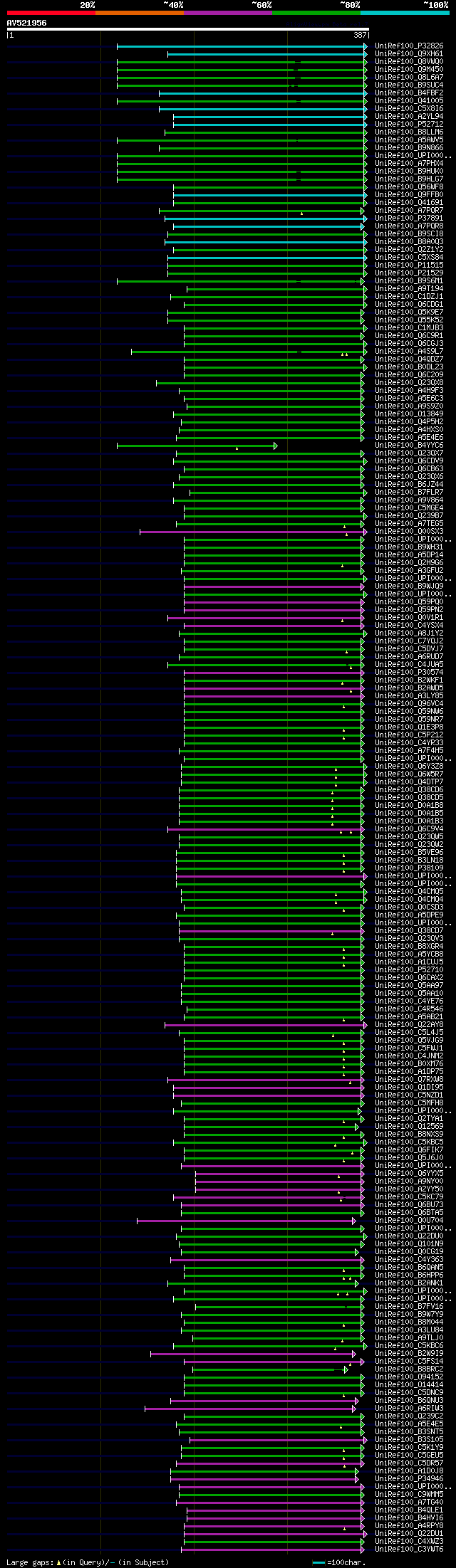This screenshot has width=456, height=1568.
Task: Select label UniRef100_Q6C9R1
Action: (409, 336)
